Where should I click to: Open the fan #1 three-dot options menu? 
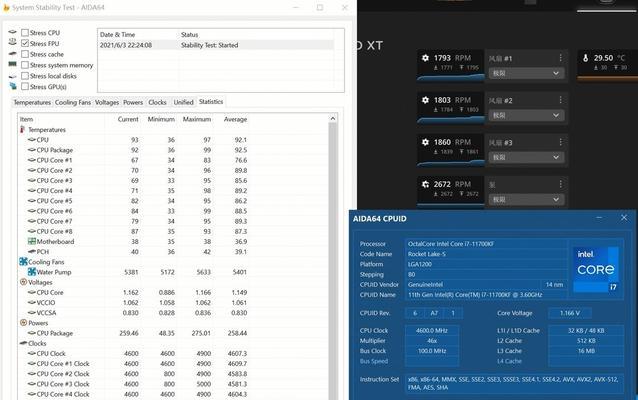560,58
